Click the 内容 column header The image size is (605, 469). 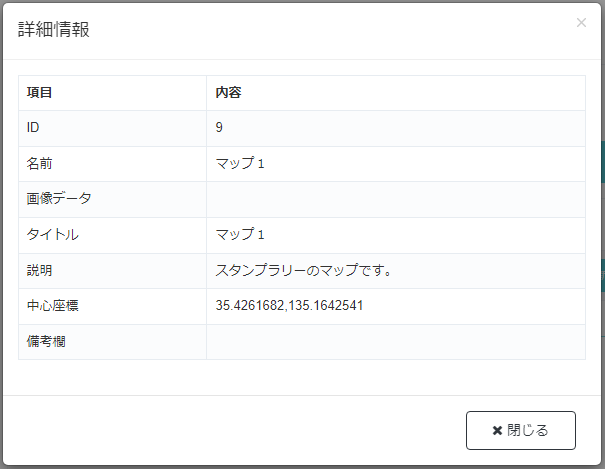tap(229, 93)
